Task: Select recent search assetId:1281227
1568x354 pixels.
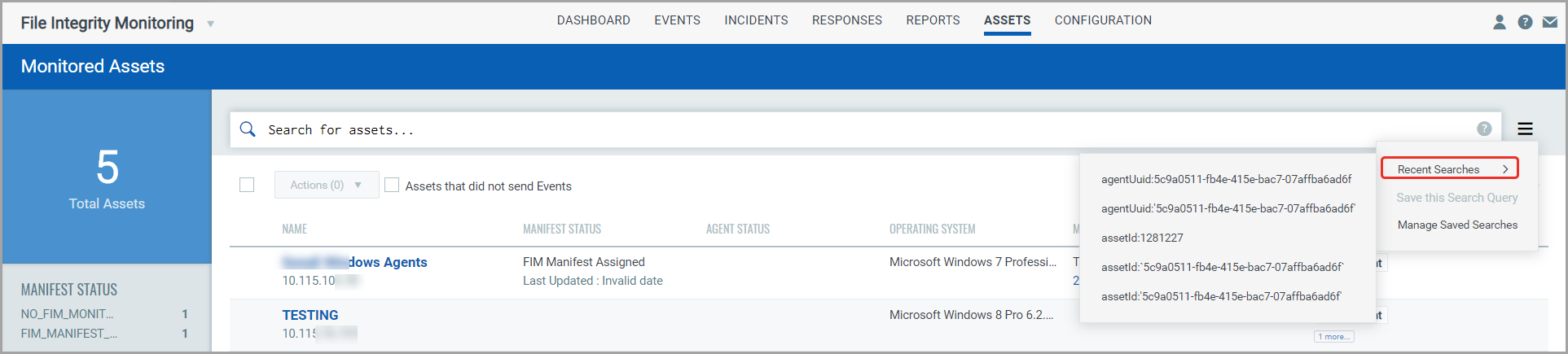Action: pyautogui.click(x=1142, y=238)
